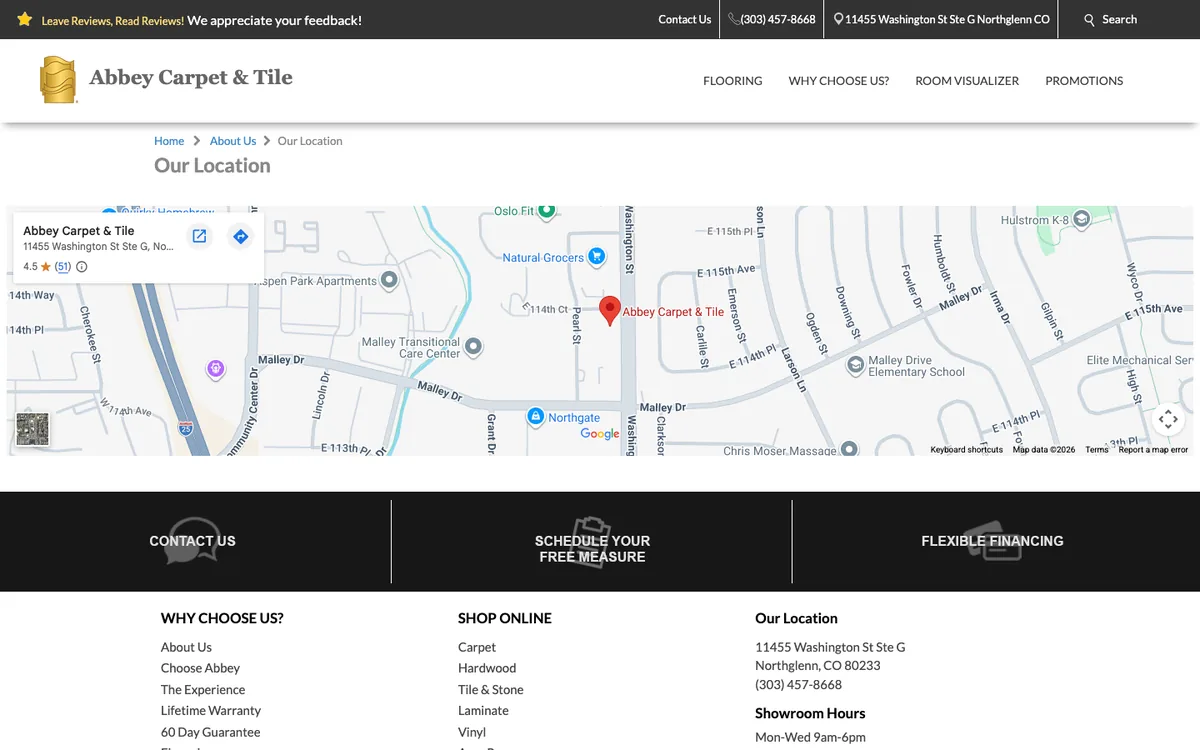The height and width of the screenshot is (750, 1200).
Task: Open the FLOORING menu
Action: point(732,81)
